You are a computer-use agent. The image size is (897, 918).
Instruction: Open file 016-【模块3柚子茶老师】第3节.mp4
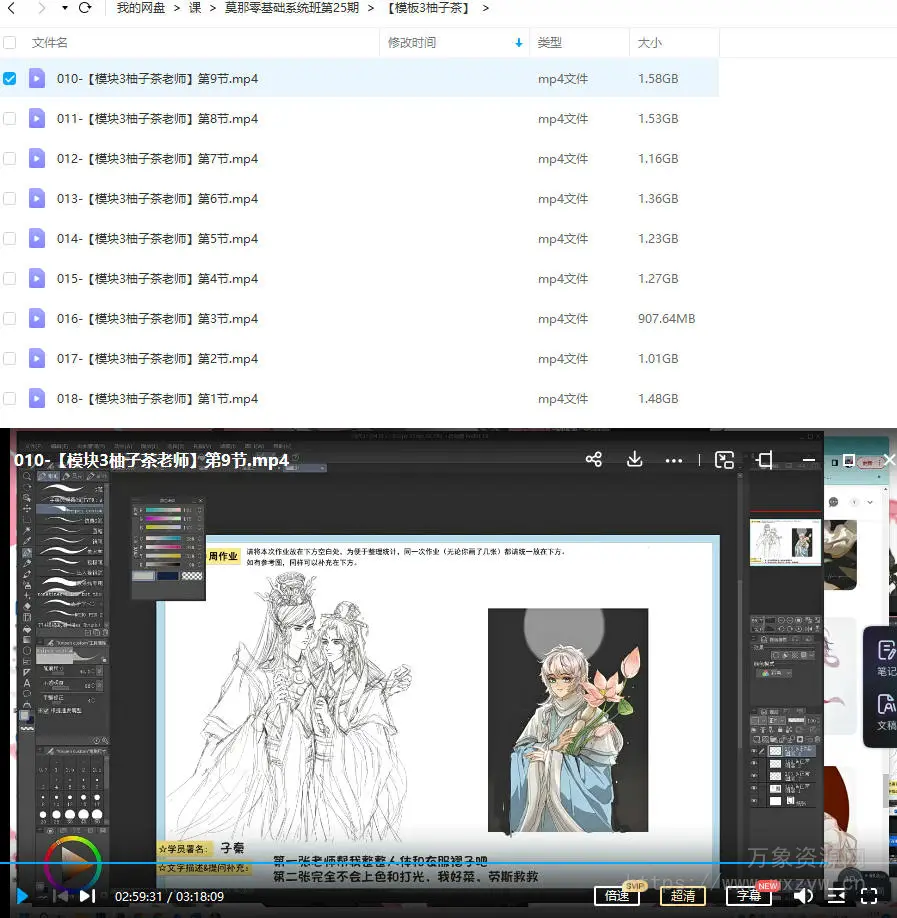(157, 319)
